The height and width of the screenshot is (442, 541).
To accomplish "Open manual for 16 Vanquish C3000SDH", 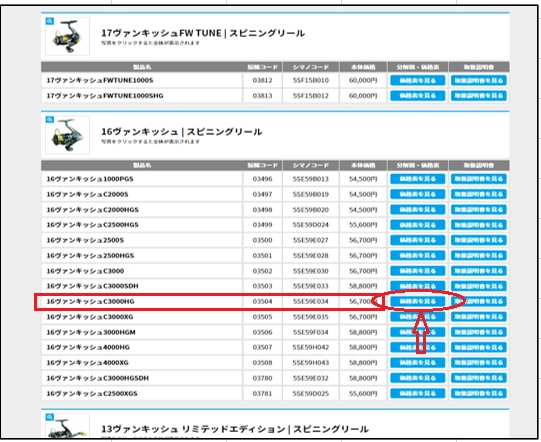I will tap(479, 286).
